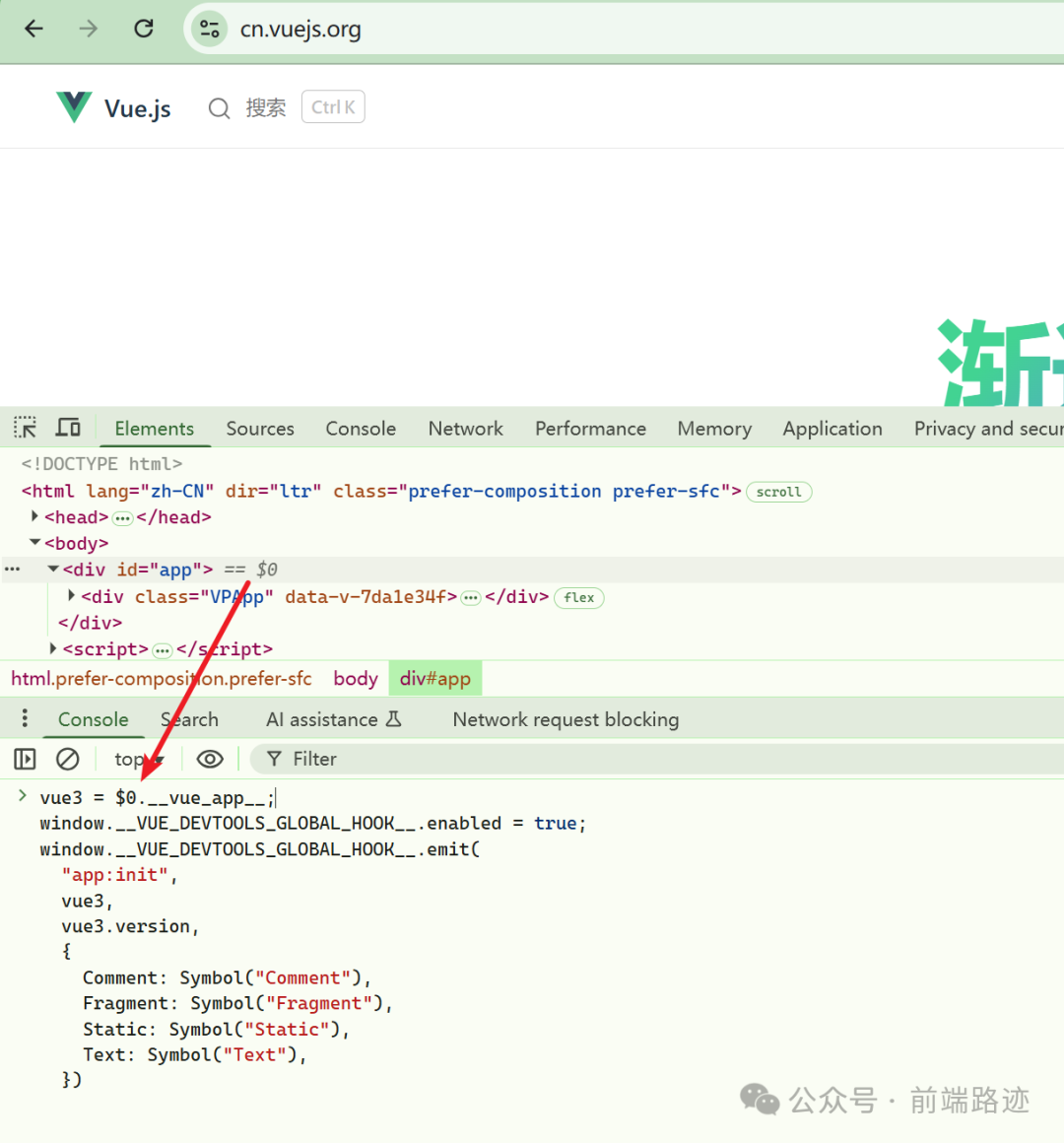Go back with the browser back arrow
Viewport: 1064px width, 1143px height.
34,30
